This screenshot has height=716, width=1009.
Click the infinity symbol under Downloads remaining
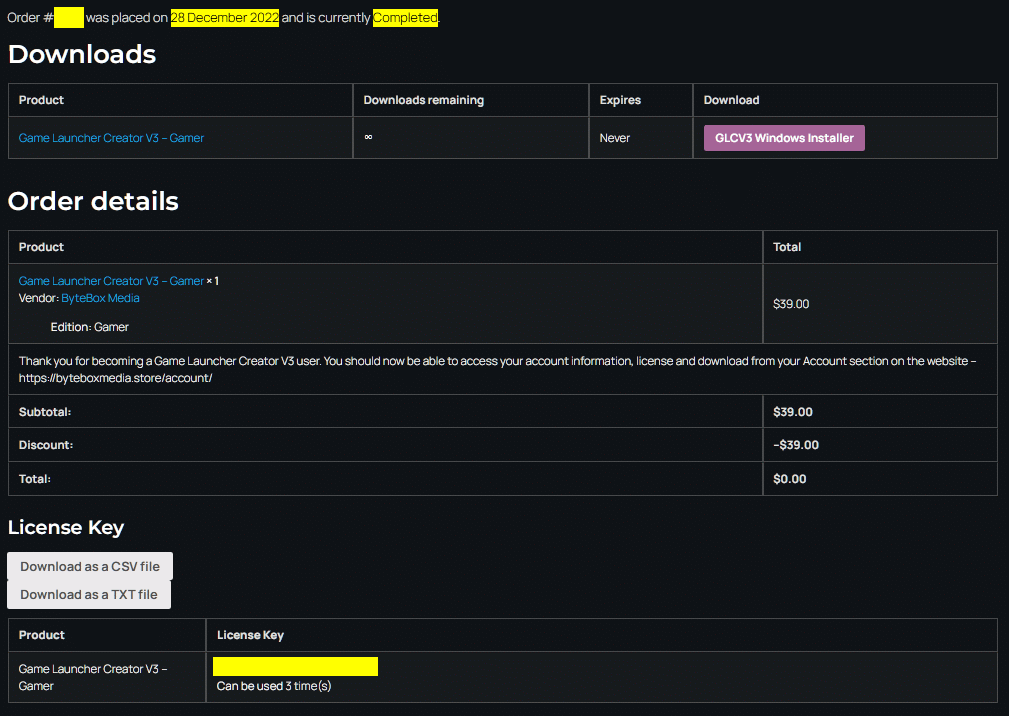(x=368, y=136)
